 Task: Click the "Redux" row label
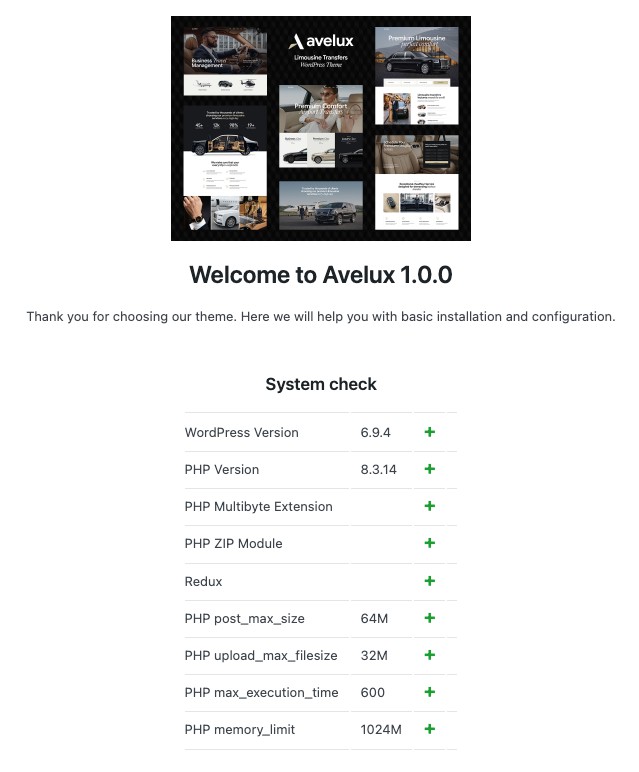(x=203, y=581)
